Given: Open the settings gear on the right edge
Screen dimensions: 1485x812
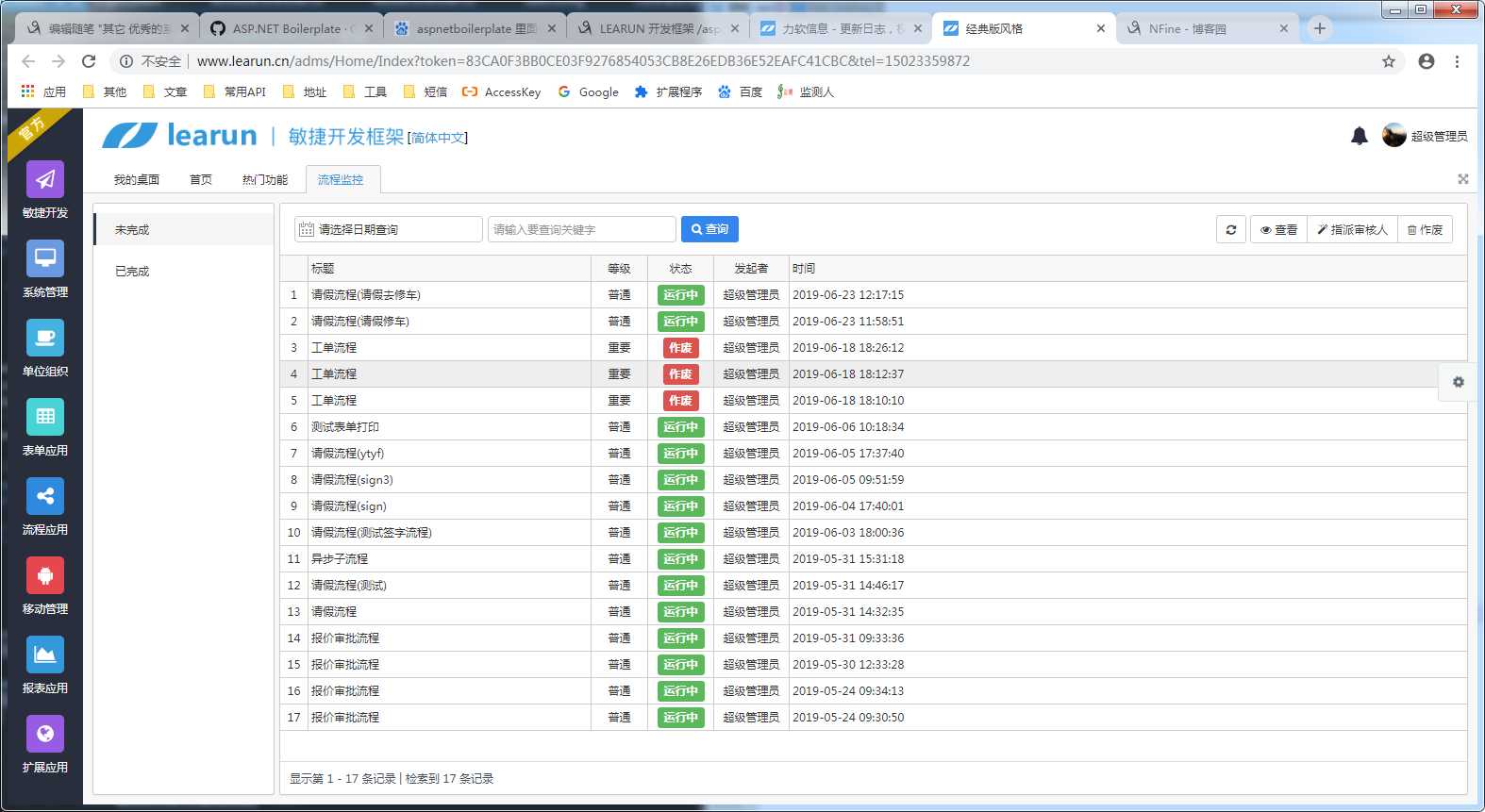Looking at the screenshot, I should (1459, 382).
